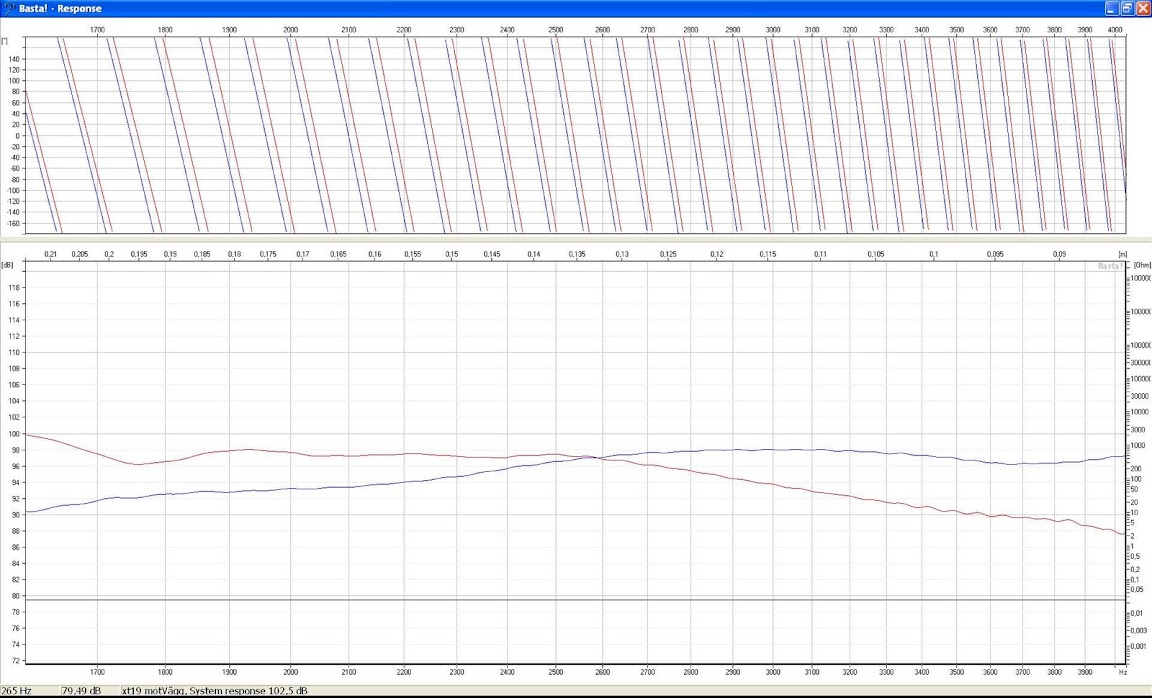Click the 100 dB label on magnitude axis
Screen dimensions: 1152x698
14,434
